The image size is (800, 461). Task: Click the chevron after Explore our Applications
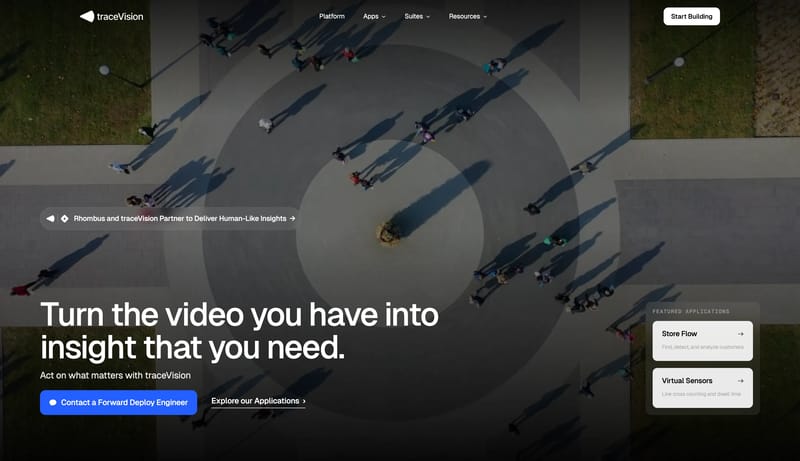pyautogui.click(x=304, y=401)
